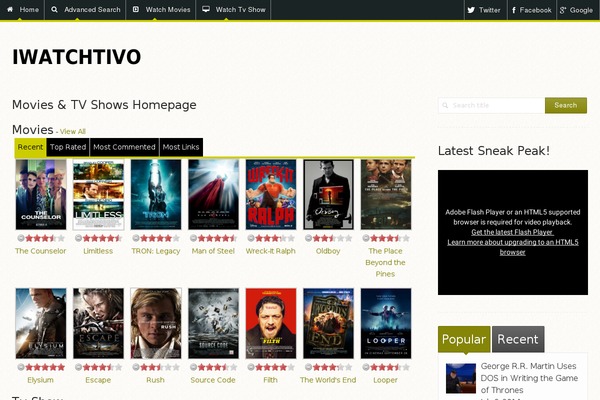Click Get the latest Flash Player link
This screenshot has width=600, height=400.
tap(512, 232)
